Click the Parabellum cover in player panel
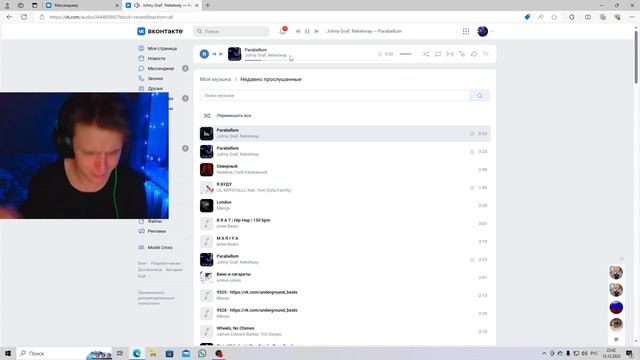Screen dimensions: 640x360 (x=234, y=54)
